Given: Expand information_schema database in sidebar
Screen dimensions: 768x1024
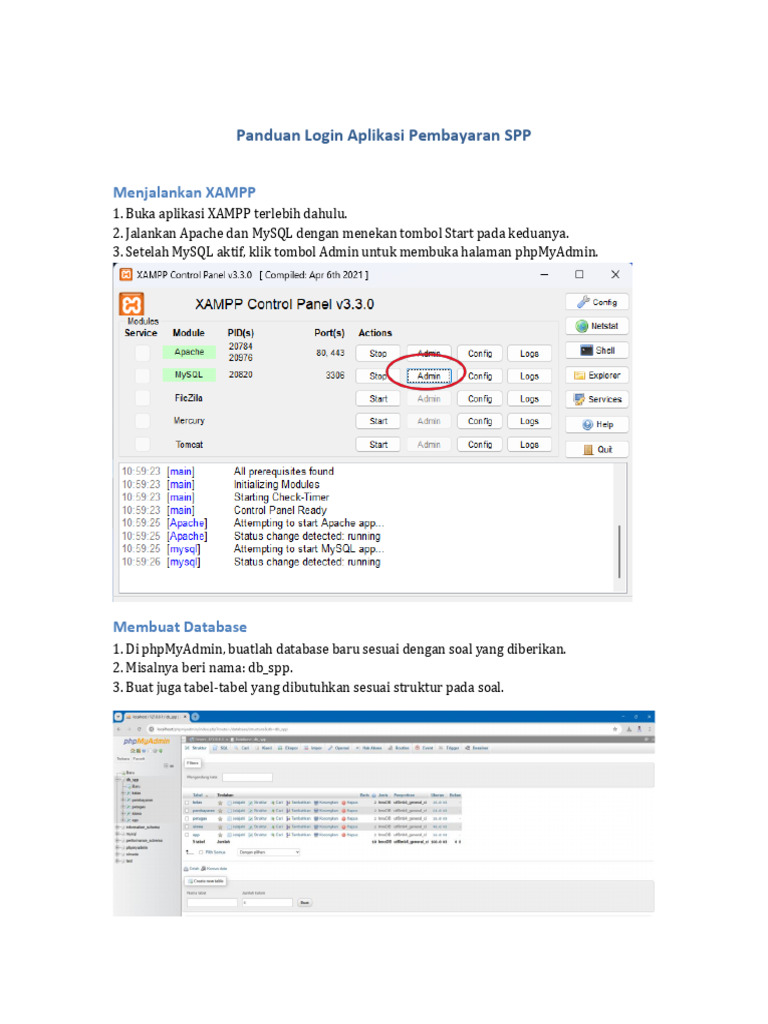Looking at the screenshot, I should [117, 827].
